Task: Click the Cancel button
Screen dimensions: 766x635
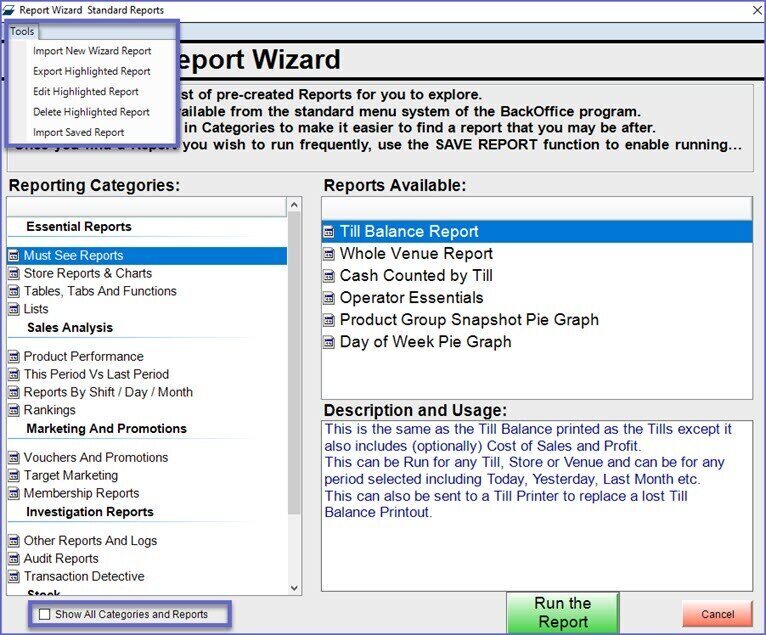Action: point(717,614)
